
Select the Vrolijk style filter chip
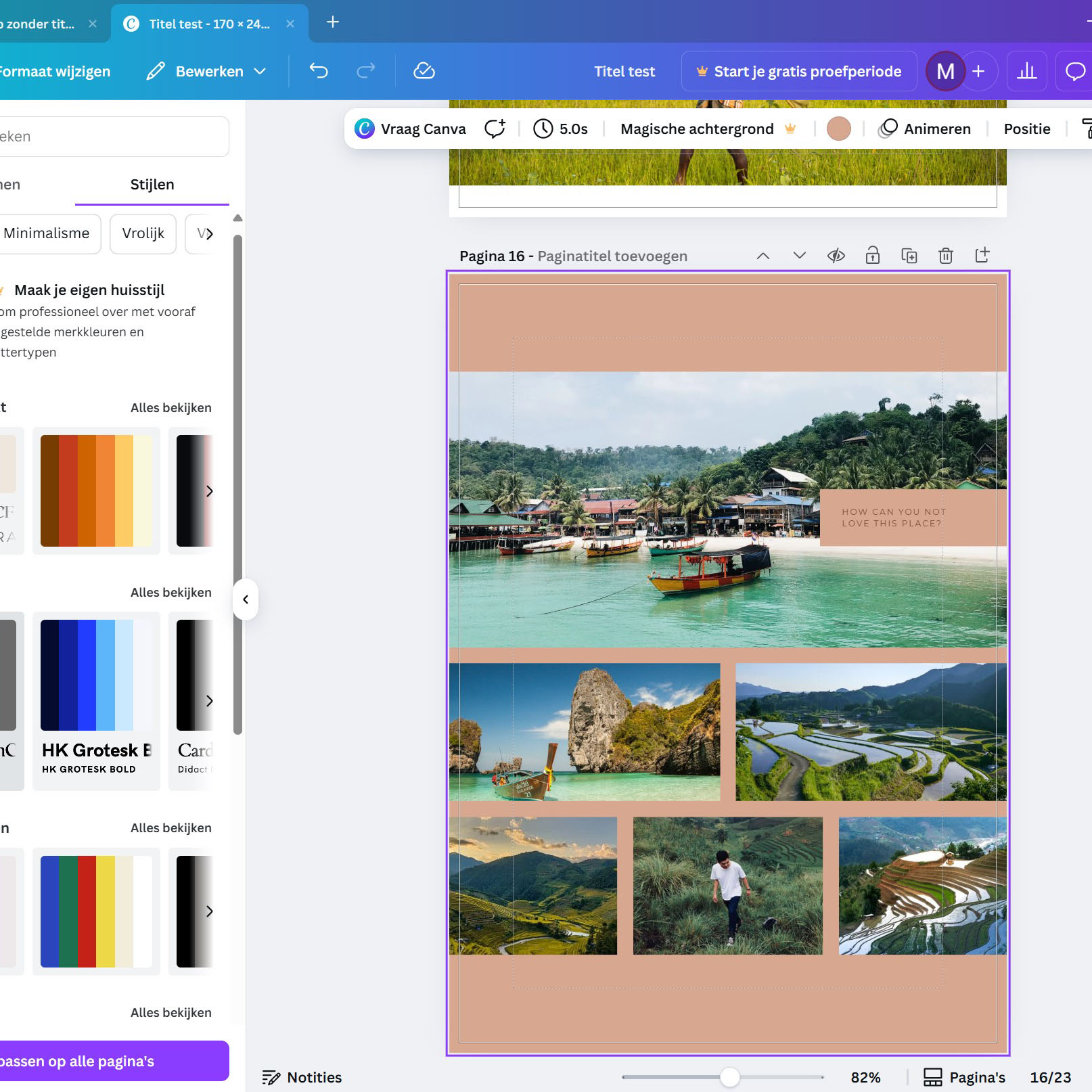143,233
